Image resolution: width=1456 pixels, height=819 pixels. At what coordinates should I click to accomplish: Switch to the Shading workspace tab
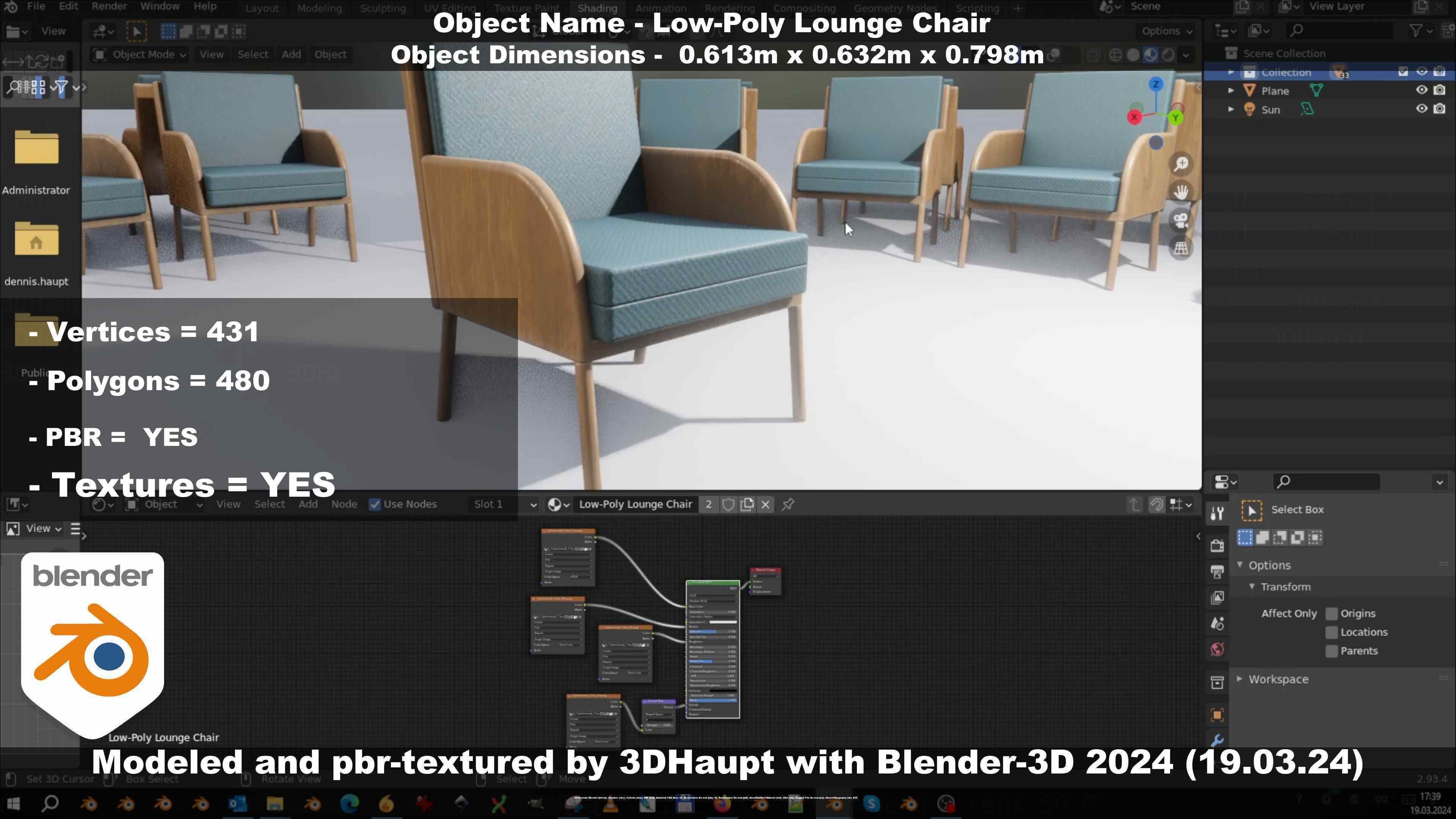click(597, 8)
